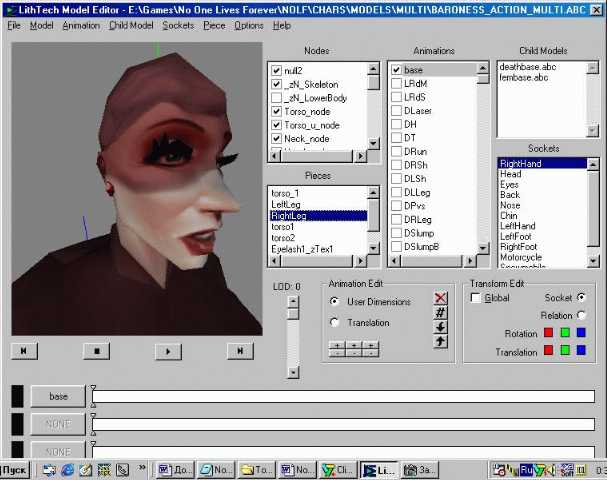Click the base animation timeline bar
Image resolution: width=607 pixels, height=480 pixels.
[343, 396]
